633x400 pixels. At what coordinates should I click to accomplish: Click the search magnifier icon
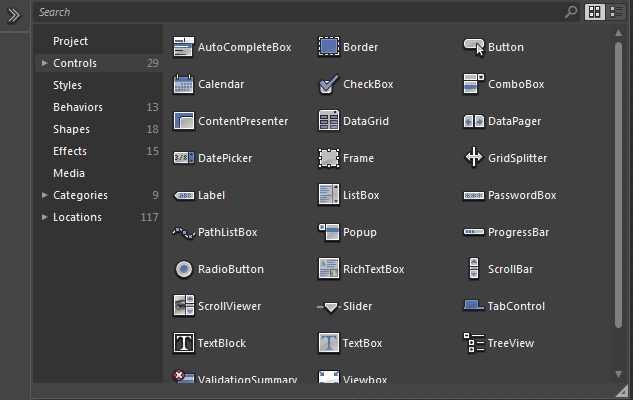click(x=571, y=12)
